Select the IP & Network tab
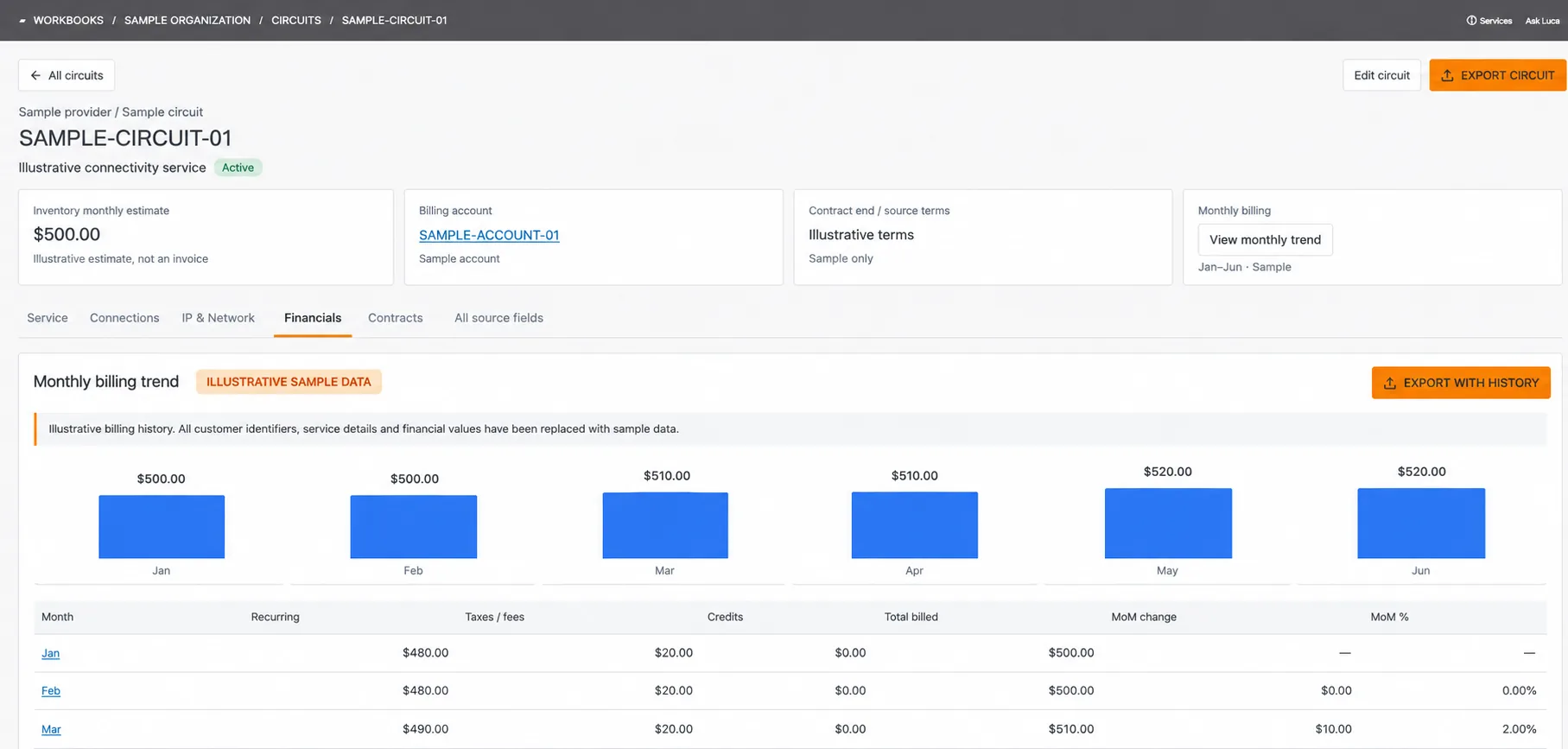This screenshot has width=1568, height=749. pos(218,318)
